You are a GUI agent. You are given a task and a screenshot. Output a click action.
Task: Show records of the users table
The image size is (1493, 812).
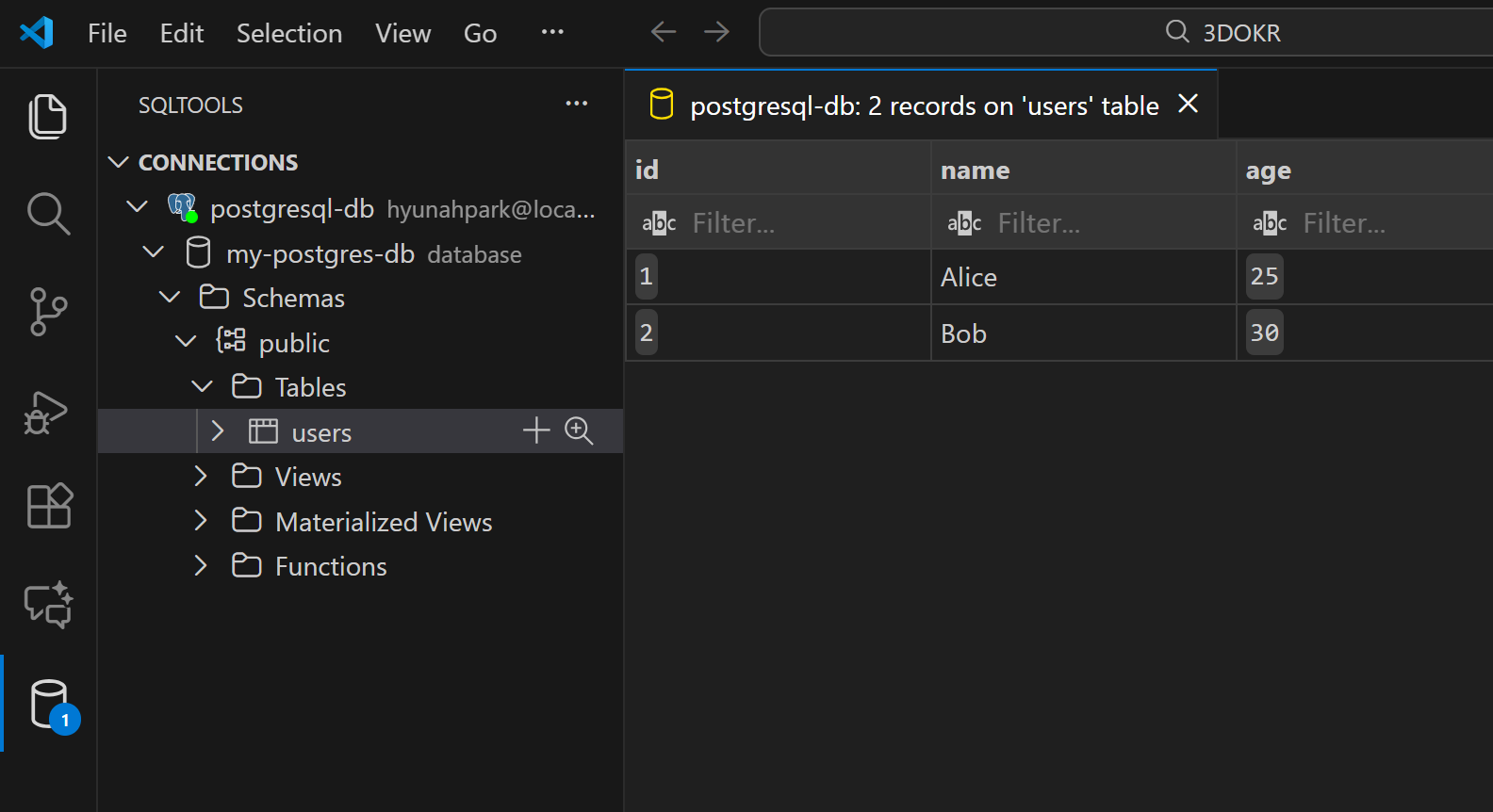(579, 431)
